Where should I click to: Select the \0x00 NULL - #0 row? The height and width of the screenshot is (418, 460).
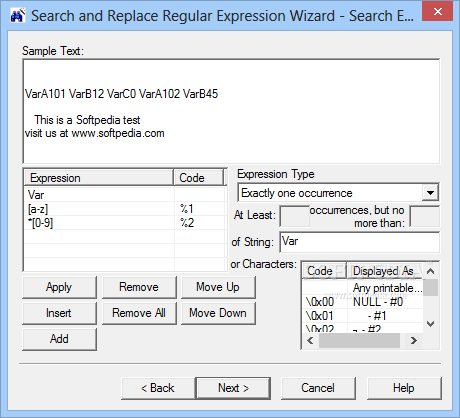[362, 302]
